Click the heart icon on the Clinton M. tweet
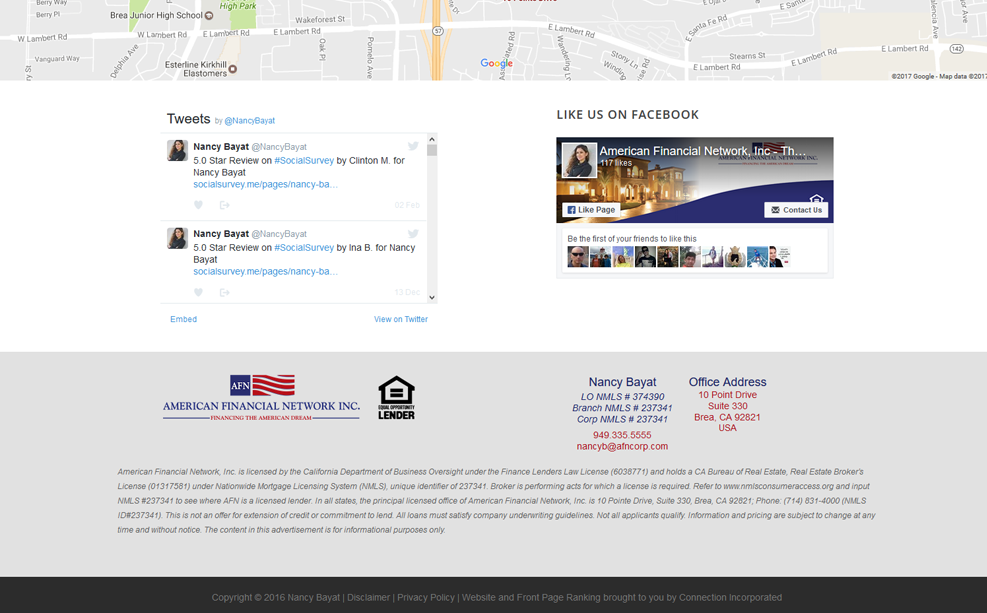 198,205
